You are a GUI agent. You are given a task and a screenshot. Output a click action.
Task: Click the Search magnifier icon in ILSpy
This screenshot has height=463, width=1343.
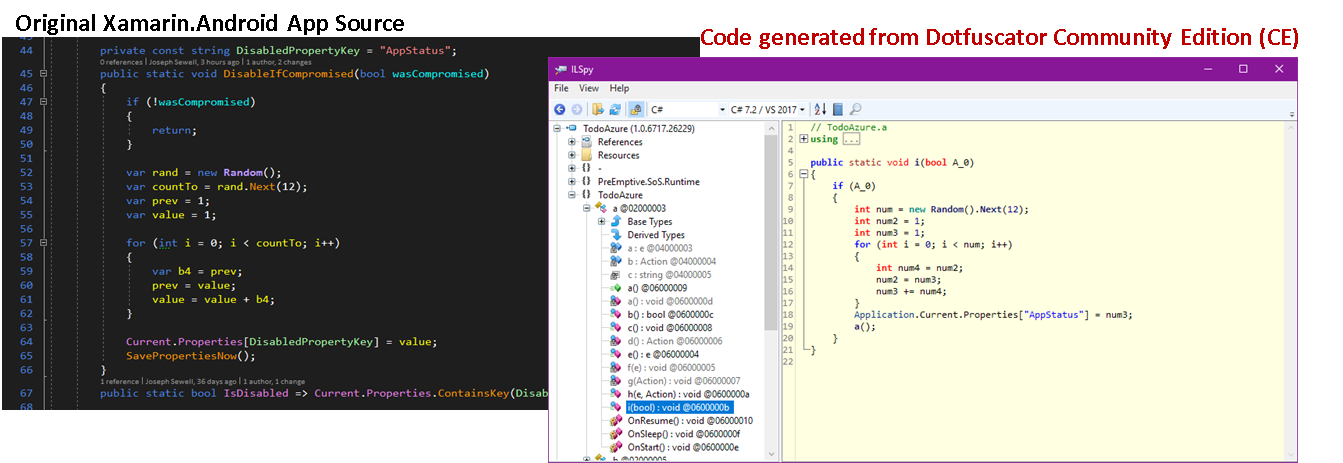point(856,109)
